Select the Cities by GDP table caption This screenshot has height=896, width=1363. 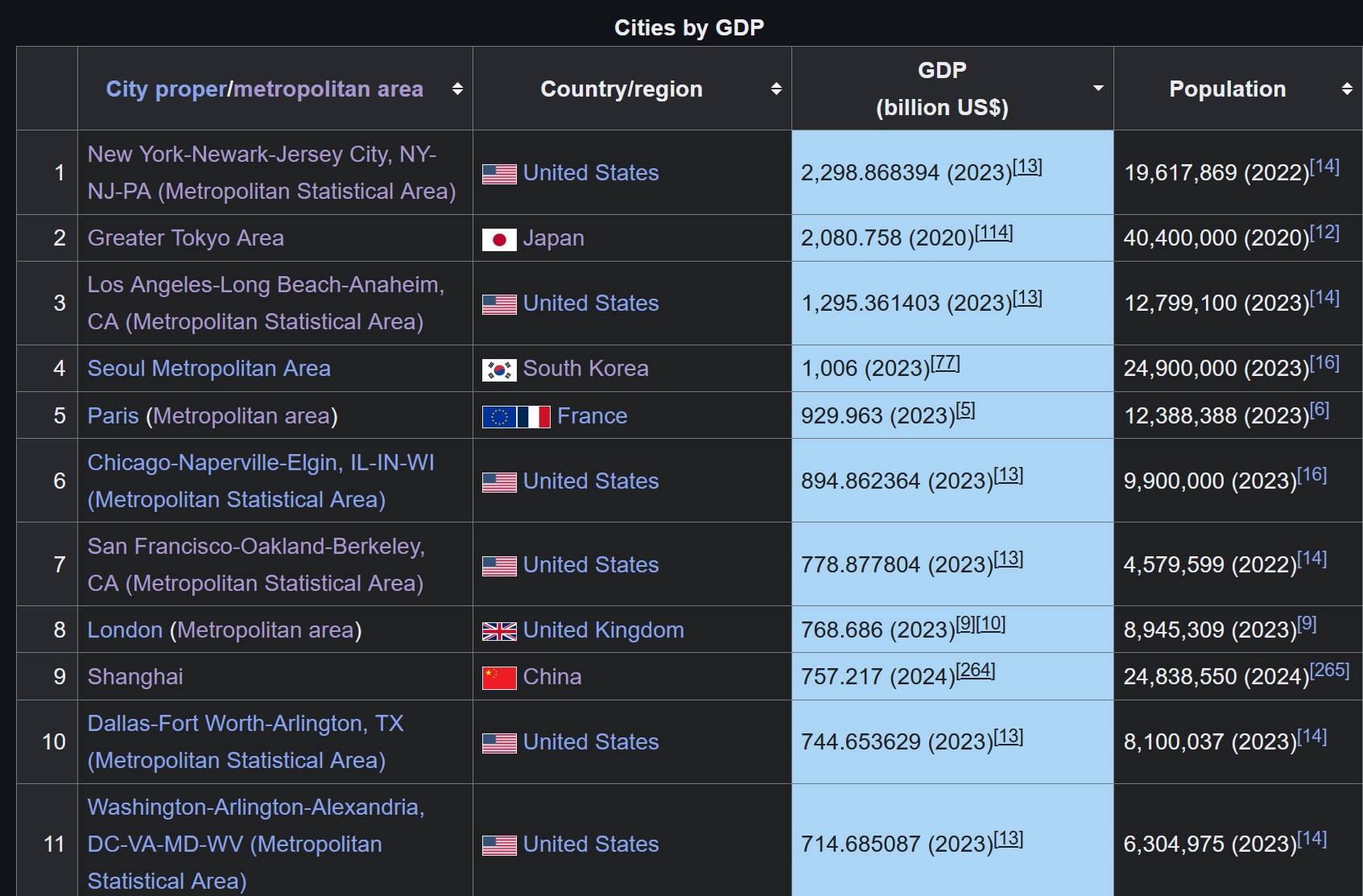coord(689,27)
